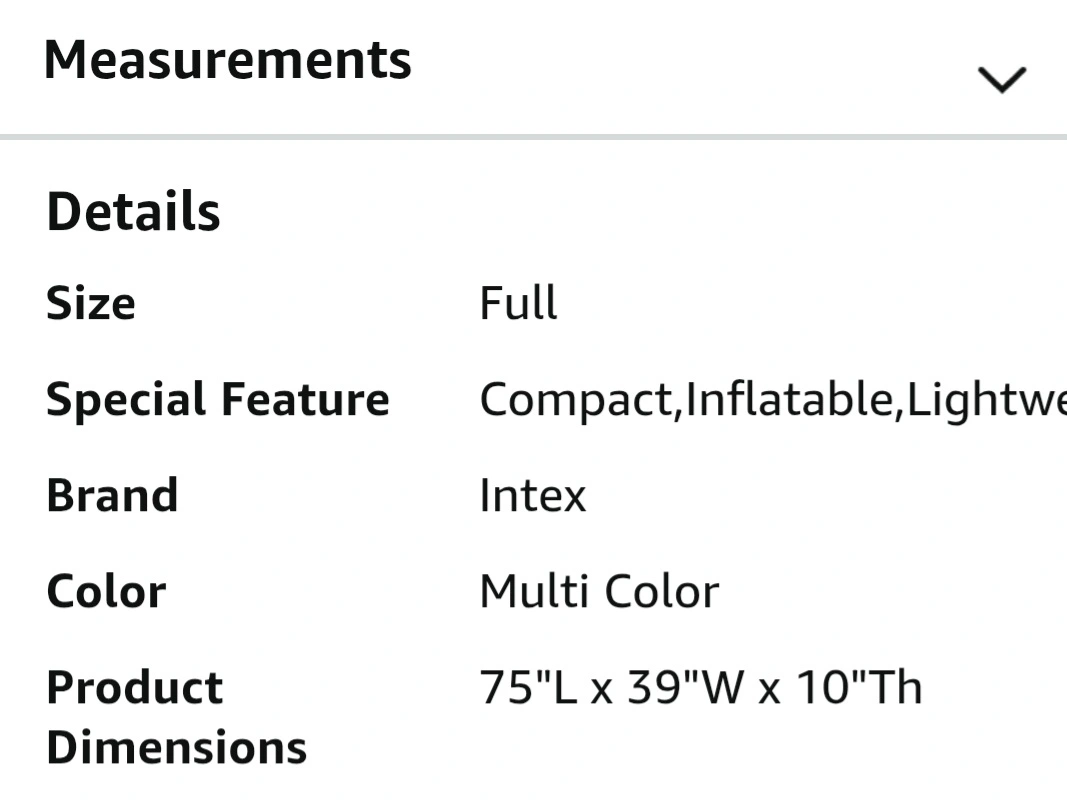Click the 10"Th thickness text
Screen dimensions: 1067x800
(859, 687)
